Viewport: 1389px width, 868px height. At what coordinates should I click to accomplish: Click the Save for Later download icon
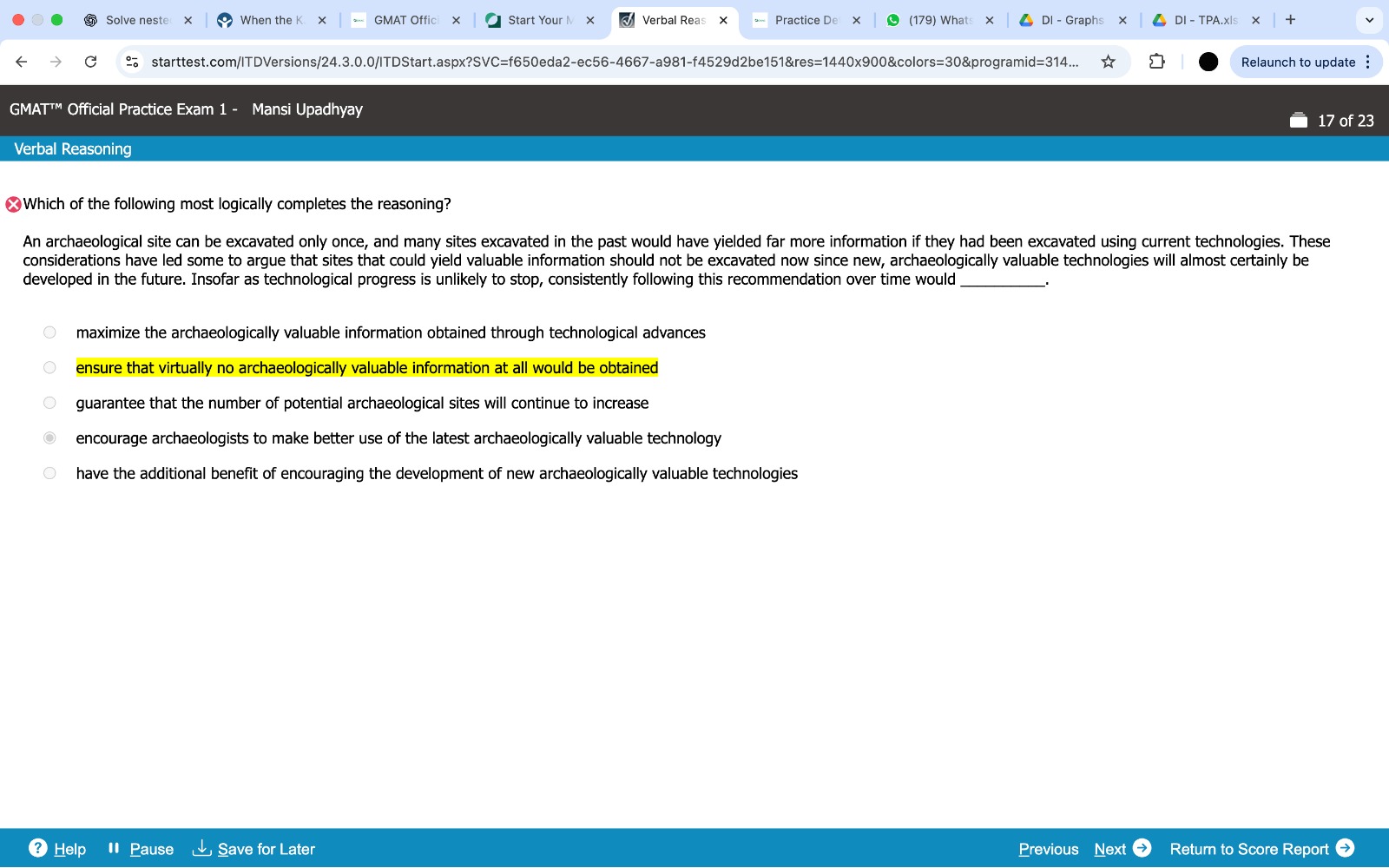point(201,848)
